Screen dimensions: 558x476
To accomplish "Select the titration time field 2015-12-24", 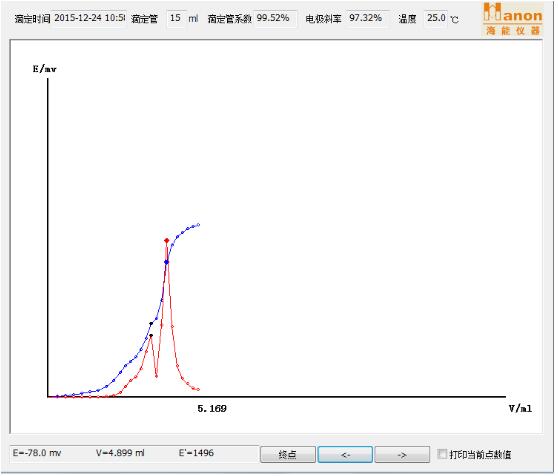I will pyautogui.click(x=89, y=18).
